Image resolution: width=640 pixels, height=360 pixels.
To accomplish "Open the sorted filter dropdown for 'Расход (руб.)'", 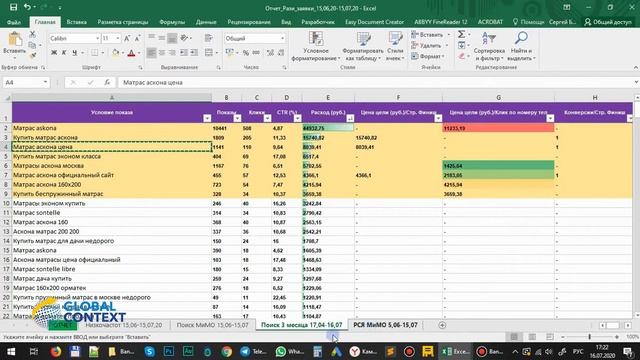I will 350,118.
